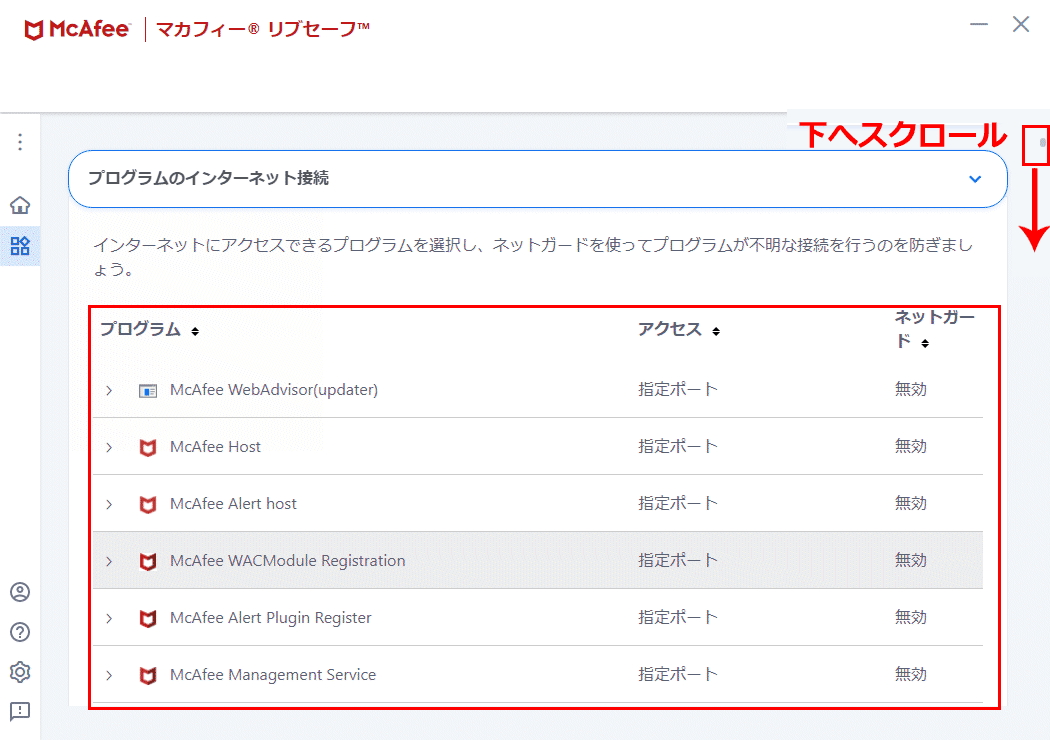The width and height of the screenshot is (1050, 740).
Task: Click the vertical scrollbar thumb
Action: tap(1042, 143)
